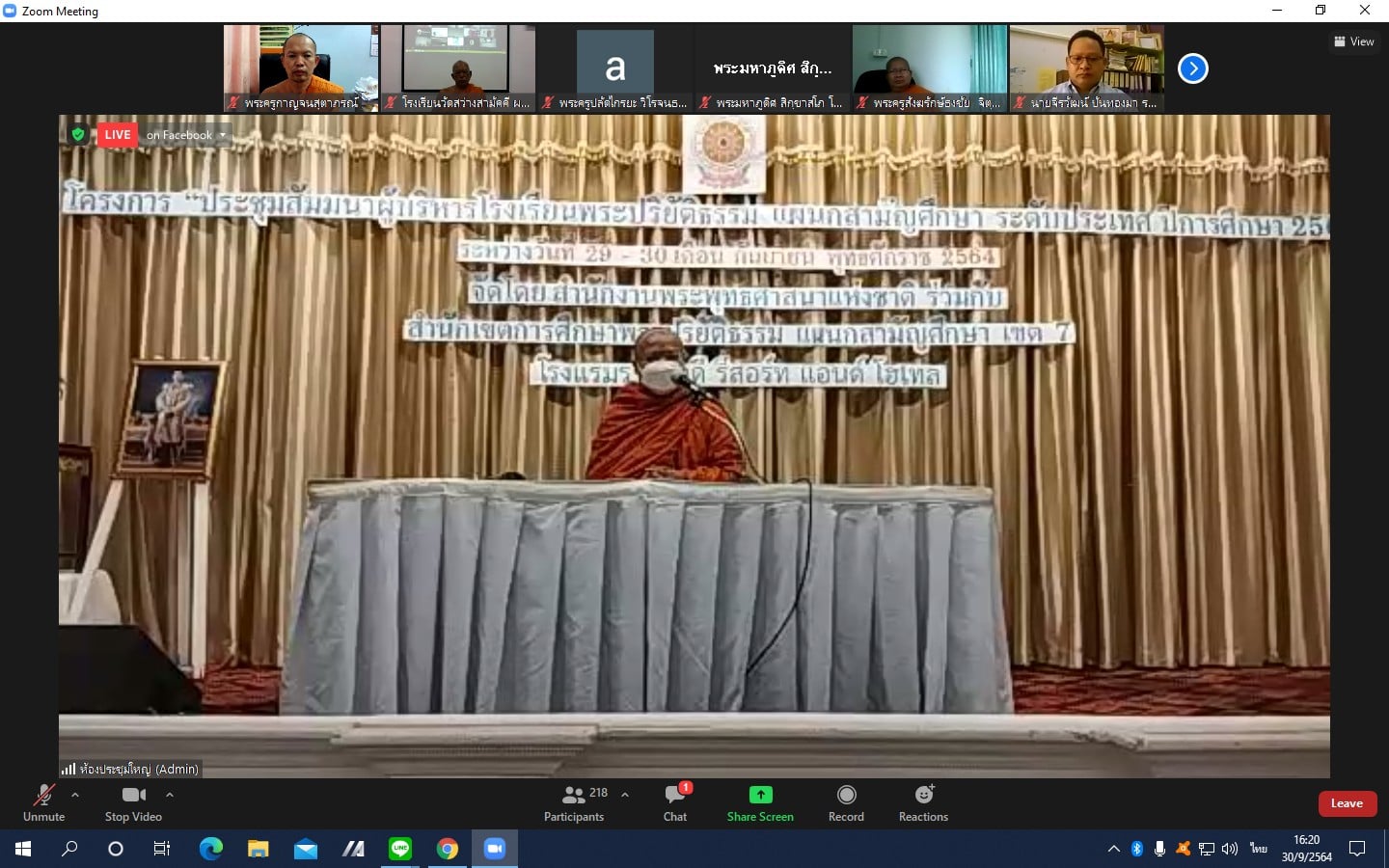Expand audio options arrow next to Unmute
This screenshot has height=868, width=1389.
tap(75, 795)
